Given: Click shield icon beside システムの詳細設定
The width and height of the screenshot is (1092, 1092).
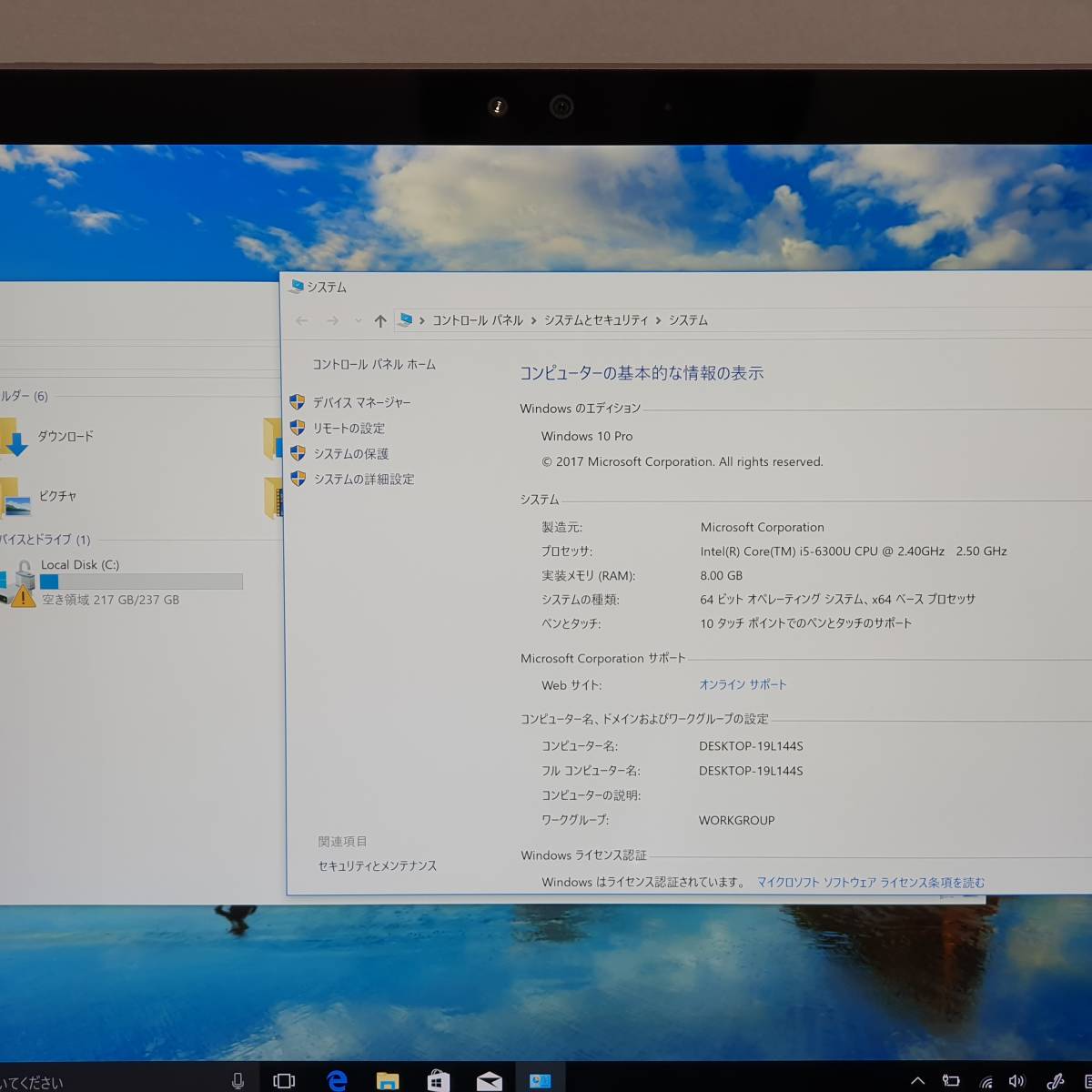Looking at the screenshot, I should point(298,478).
